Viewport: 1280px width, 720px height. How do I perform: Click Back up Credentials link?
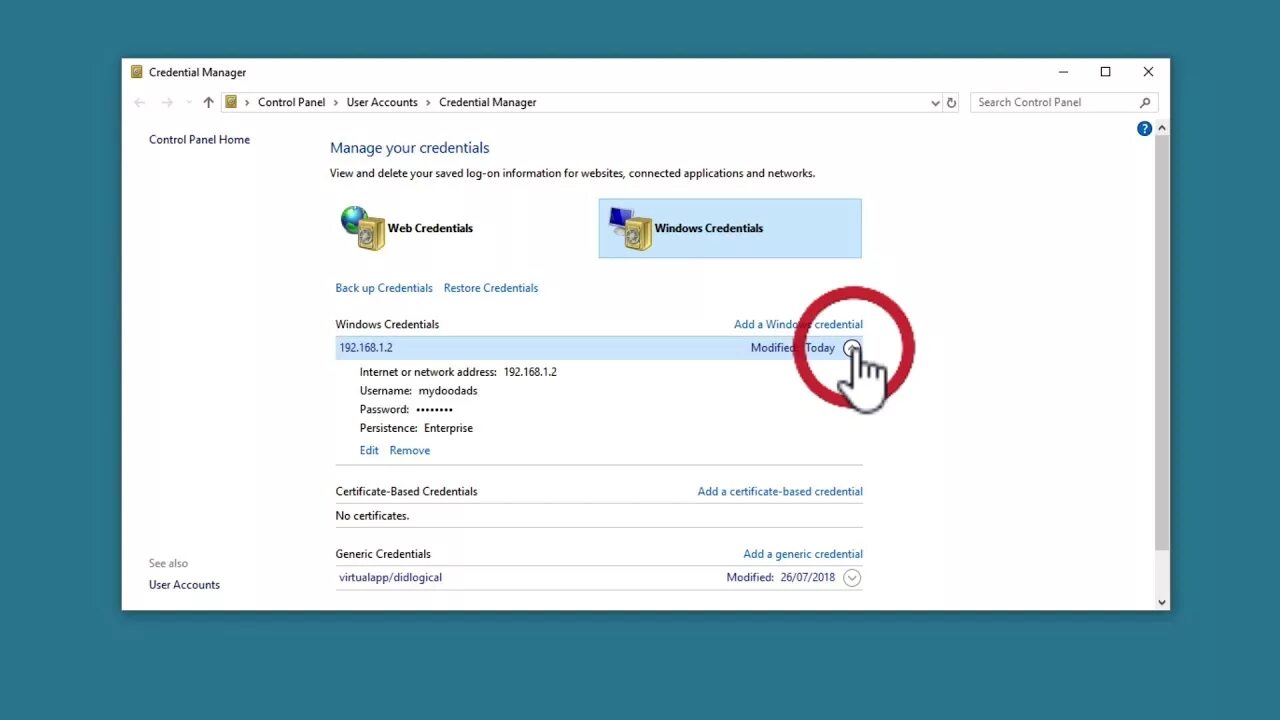pyautogui.click(x=384, y=288)
